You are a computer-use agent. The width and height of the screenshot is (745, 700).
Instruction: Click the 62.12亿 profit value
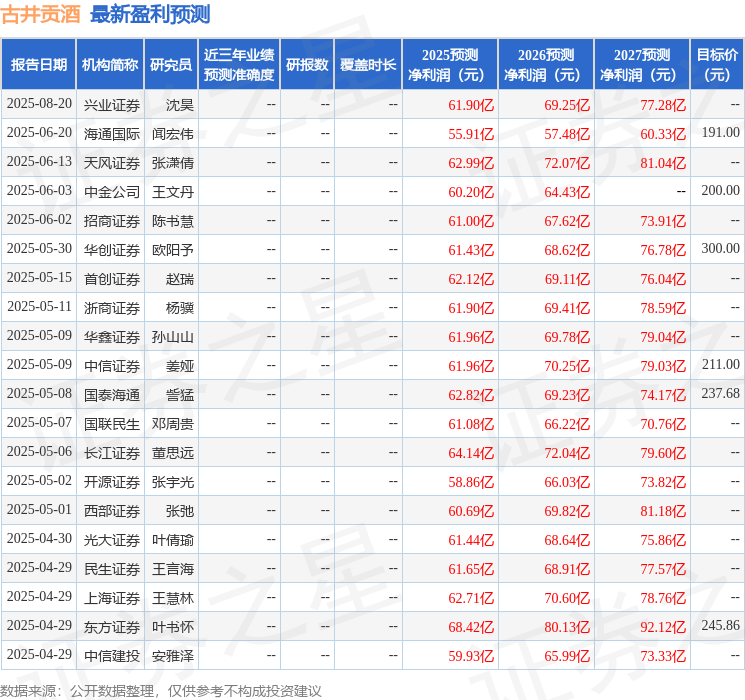pyautogui.click(x=471, y=279)
